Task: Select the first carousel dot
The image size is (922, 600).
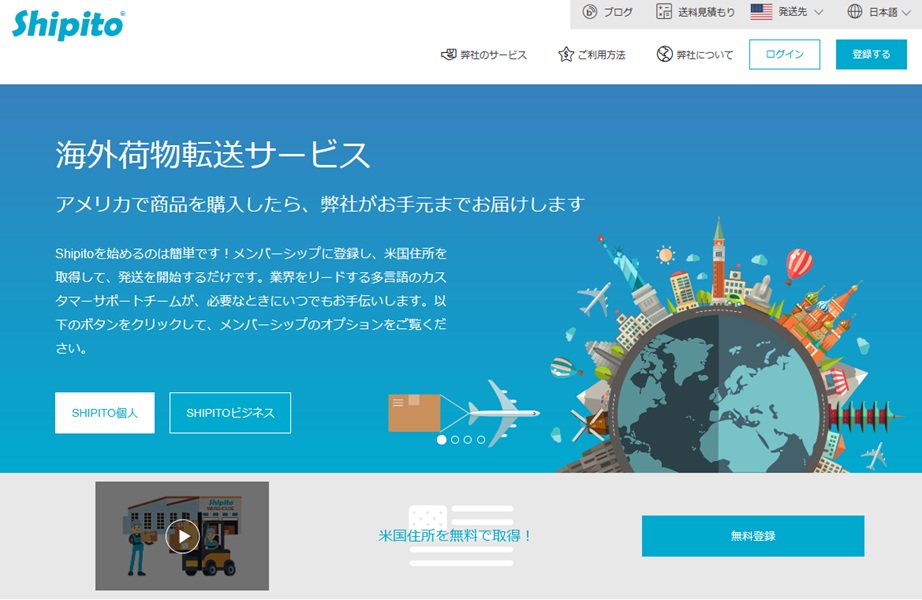Action: 442,439
